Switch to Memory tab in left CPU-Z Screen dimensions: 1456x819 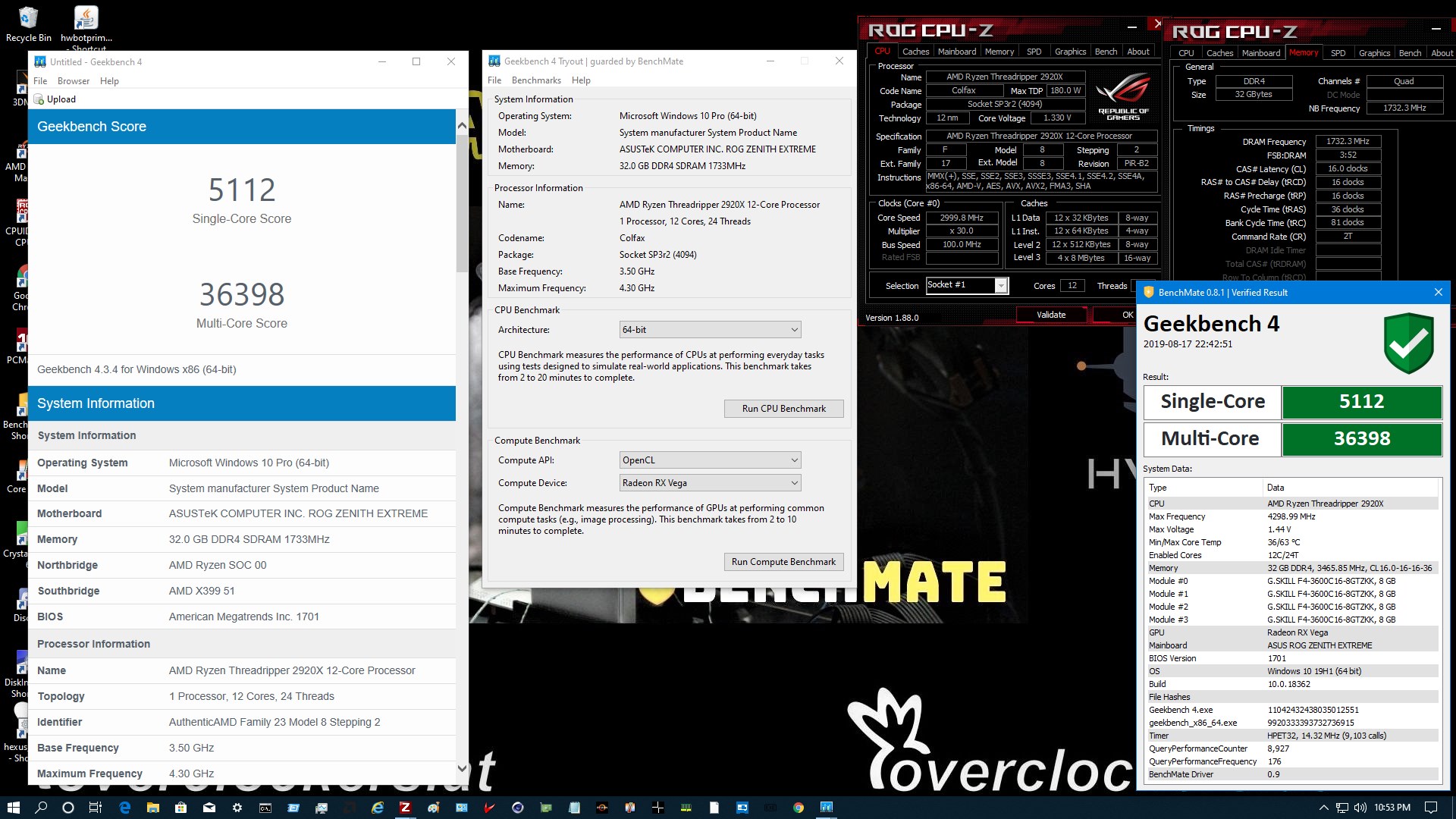[x=999, y=52]
